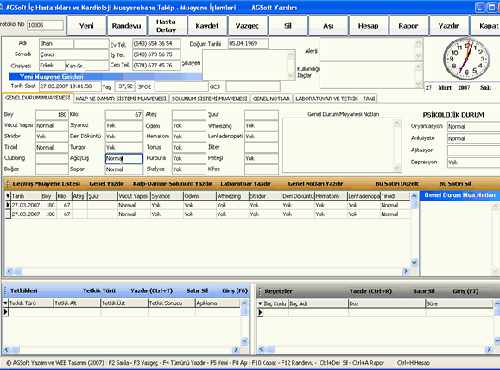Click the Alerji box scroll-up arrow
This screenshot has width=500, height=370.
[418, 42]
